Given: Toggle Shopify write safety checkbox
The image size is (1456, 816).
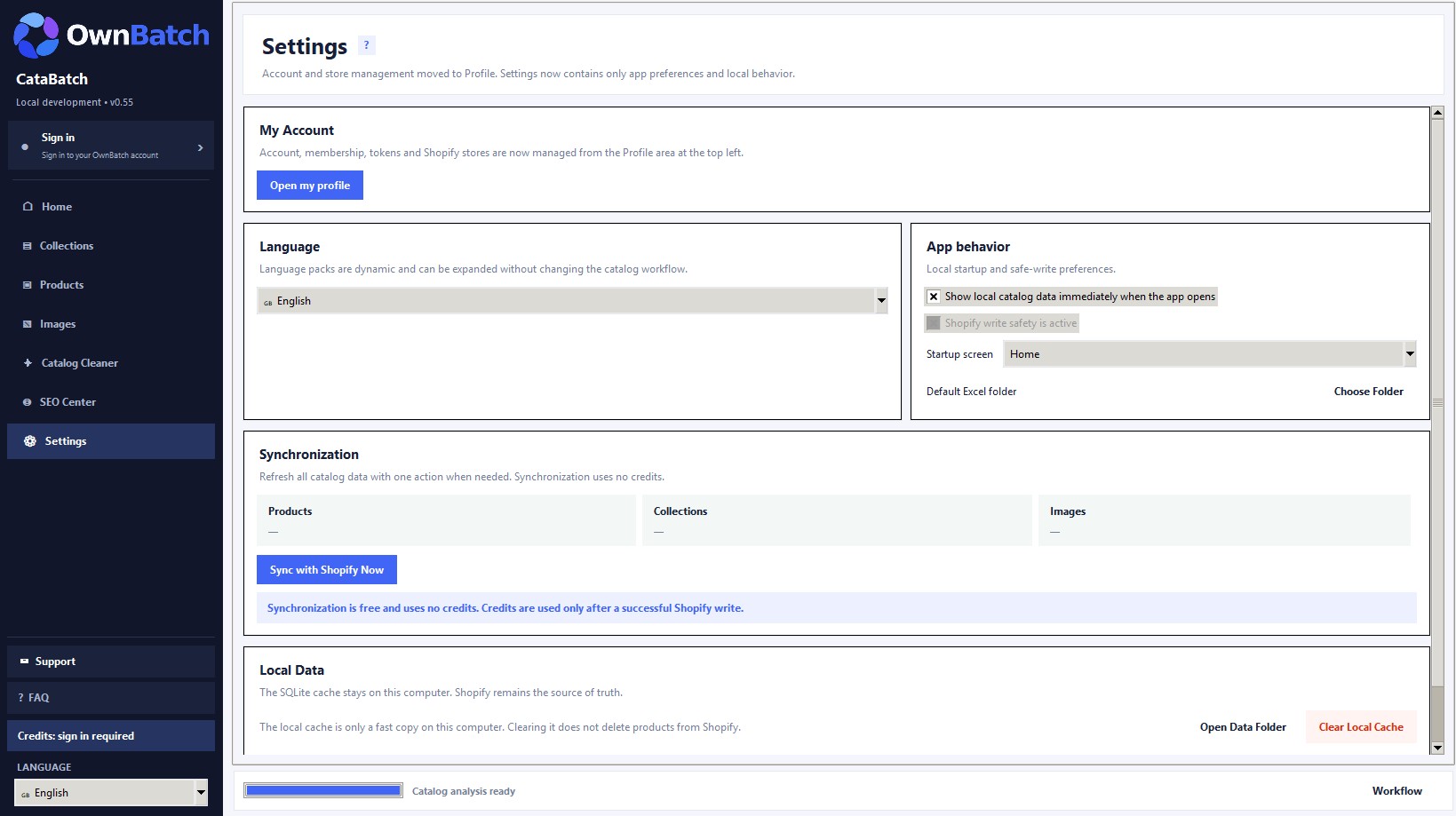Looking at the screenshot, I should click(x=933, y=323).
